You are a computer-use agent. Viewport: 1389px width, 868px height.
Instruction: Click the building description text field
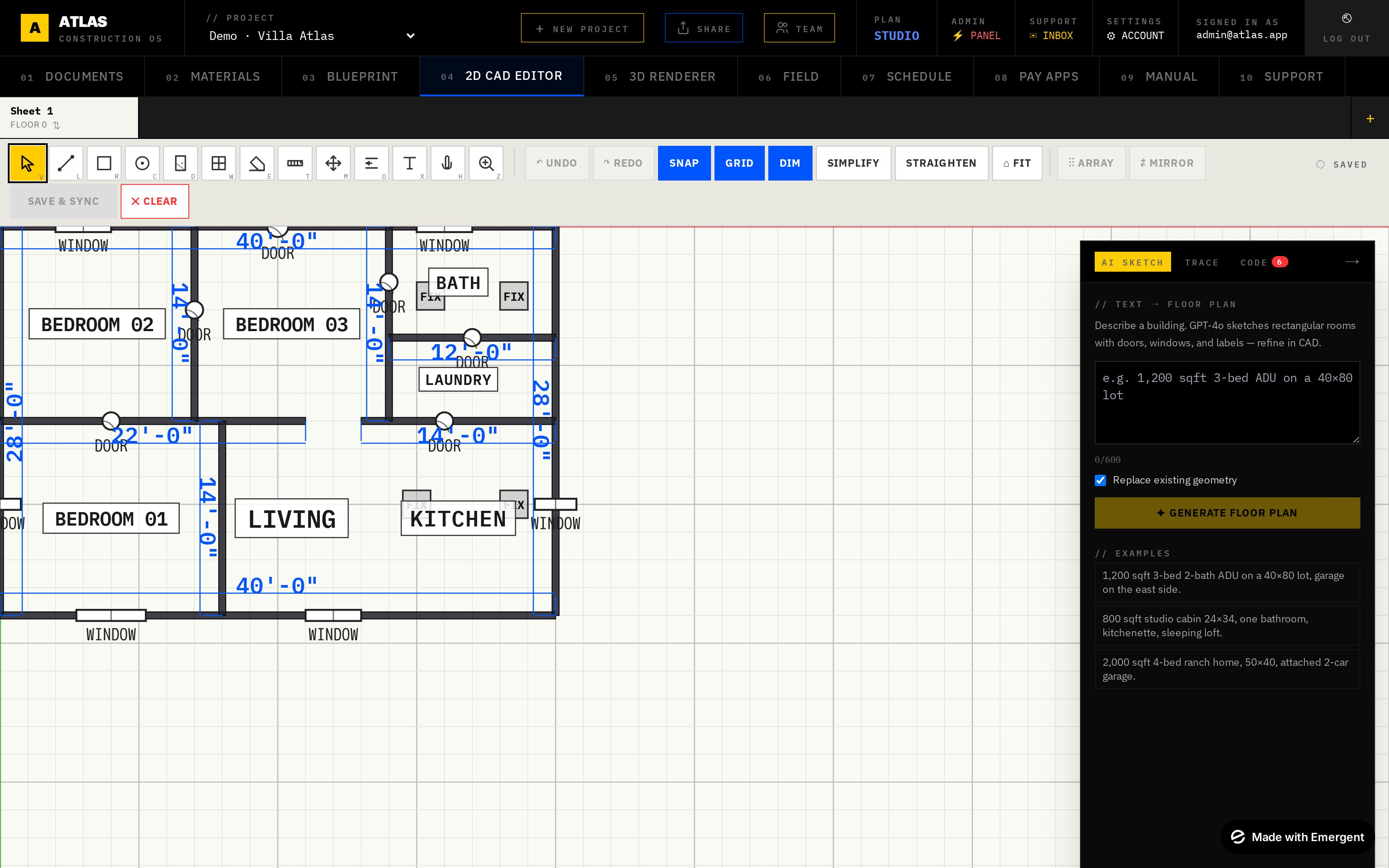tap(1227, 402)
